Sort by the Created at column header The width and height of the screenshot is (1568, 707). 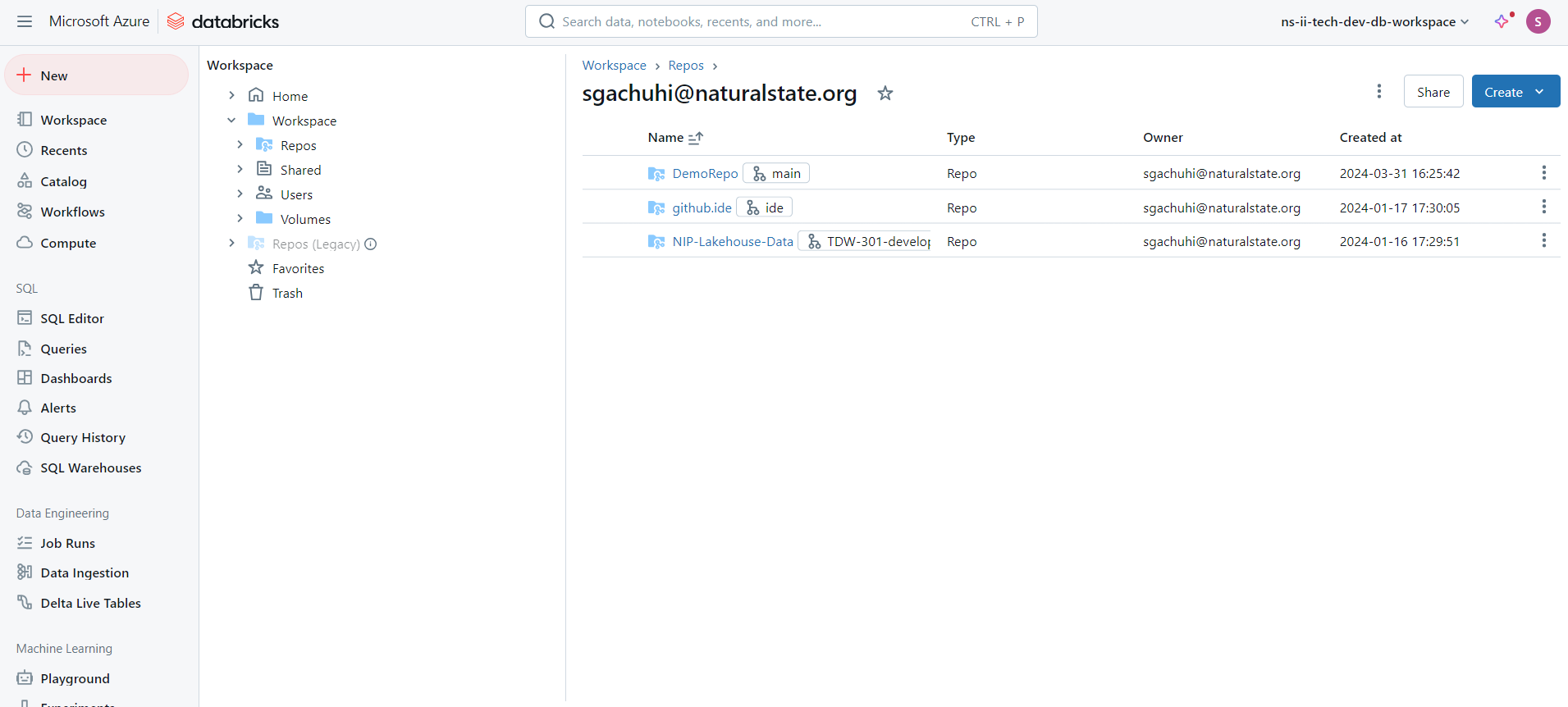point(1370,138)
